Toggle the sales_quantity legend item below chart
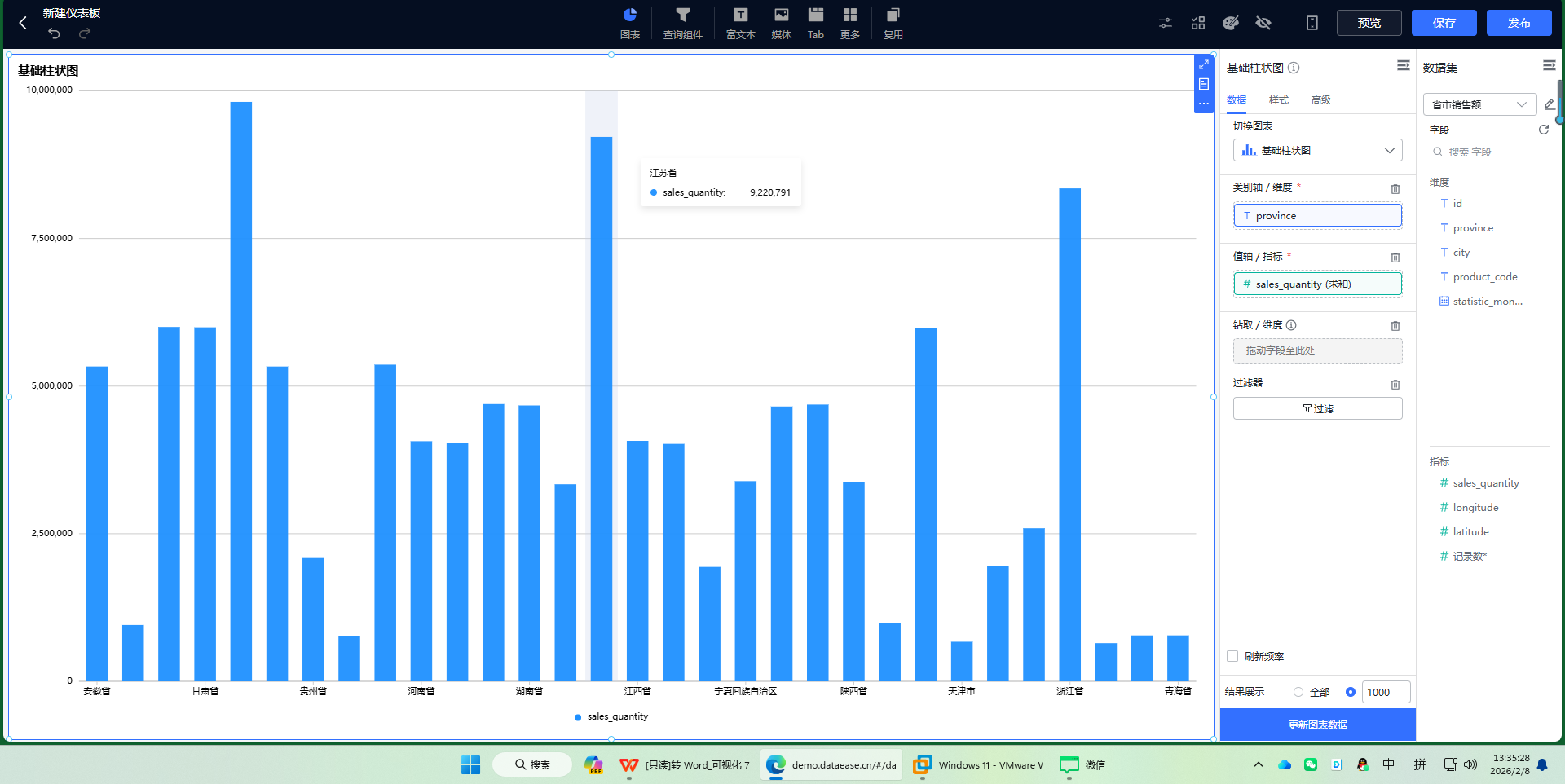Screen dimensions: 1565x784 [x=611, y=716]
